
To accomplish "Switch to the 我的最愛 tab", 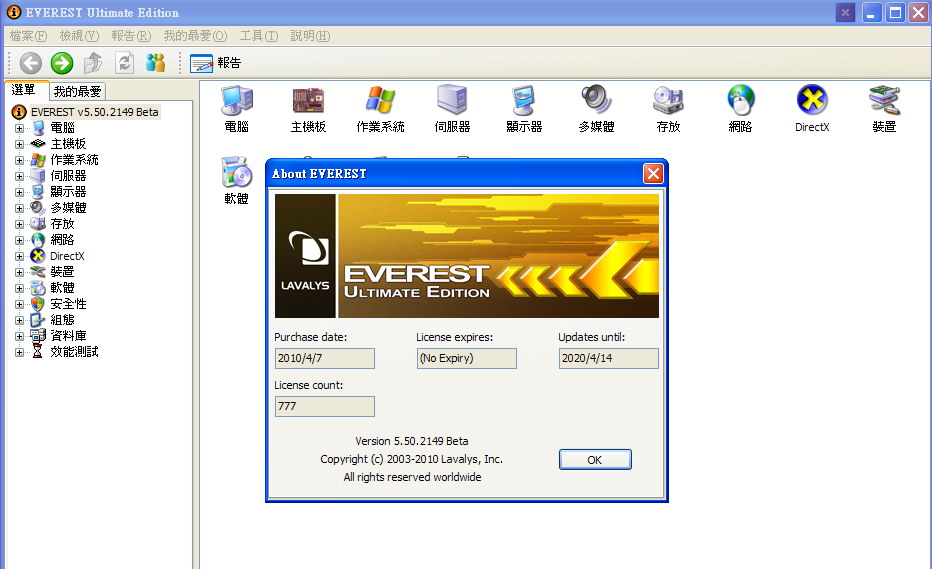I will coord(77,91).
